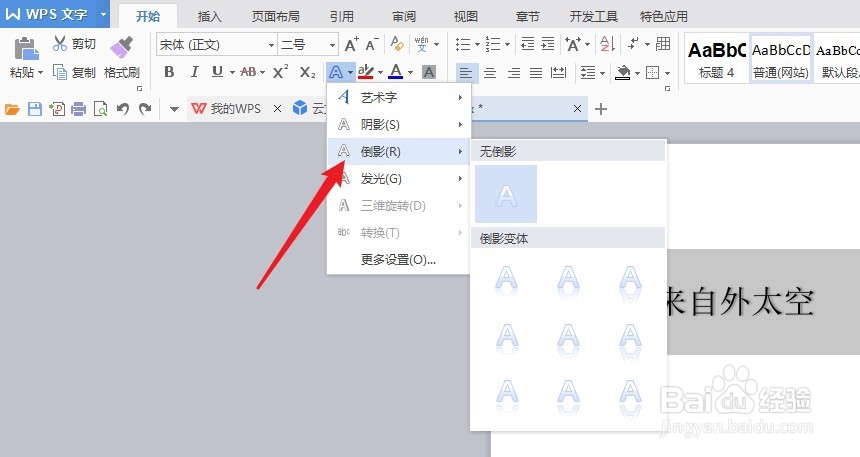Image resolution: width=860 pixels, height=457 pixels.
Task: Add a new document tab with plus
Action: coord(601,109)
